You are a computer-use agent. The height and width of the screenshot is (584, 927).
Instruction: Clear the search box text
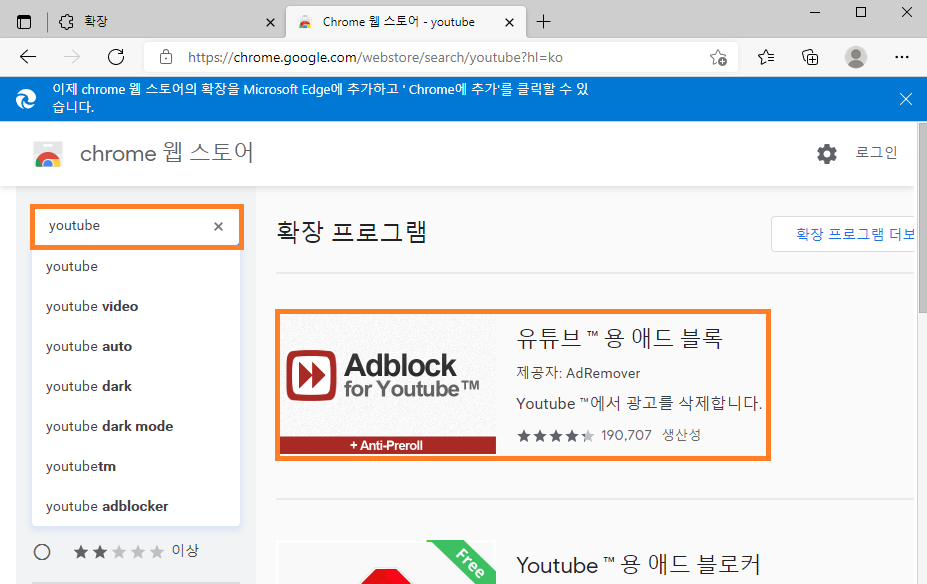coord(218,226)
